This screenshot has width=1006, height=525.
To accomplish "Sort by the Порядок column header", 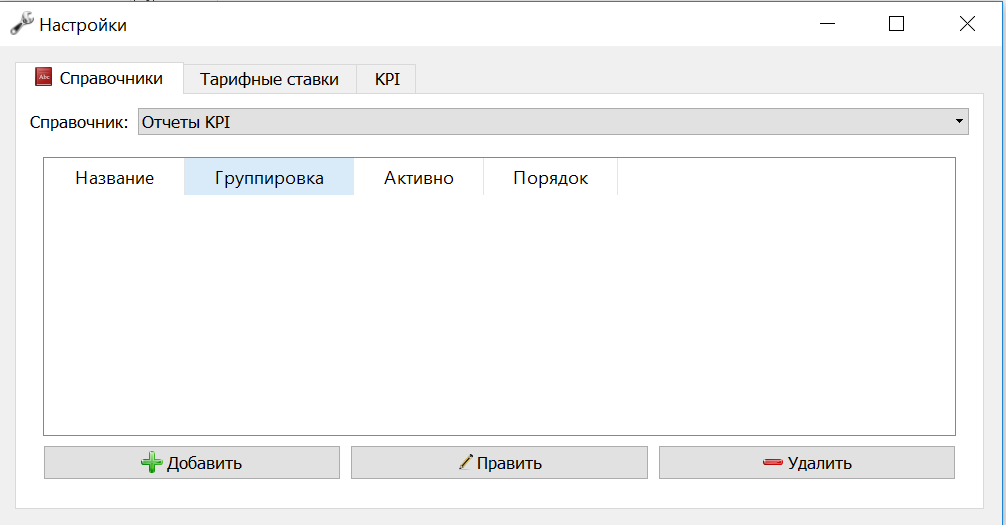I will coord(550,178).
